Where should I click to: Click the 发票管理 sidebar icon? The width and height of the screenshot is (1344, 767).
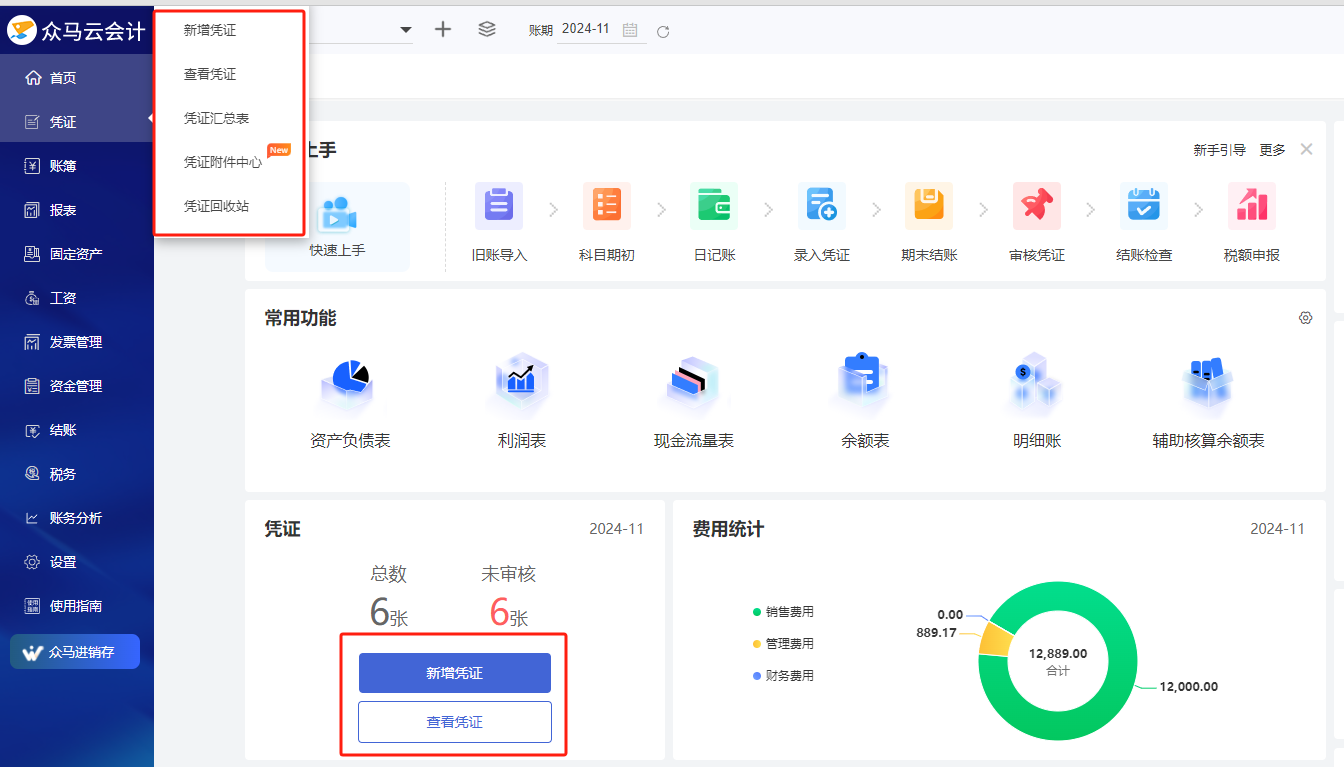click(x=32, y=342)
